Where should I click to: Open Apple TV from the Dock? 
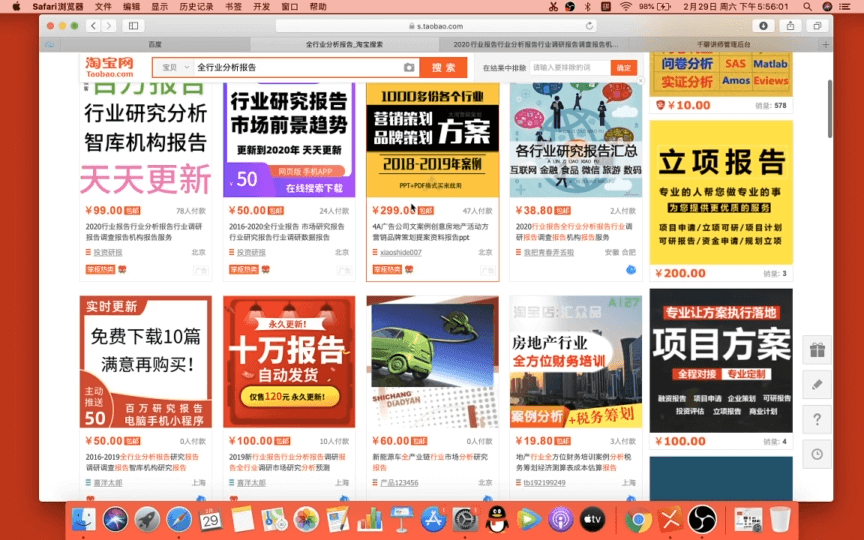tap(592, 520)
